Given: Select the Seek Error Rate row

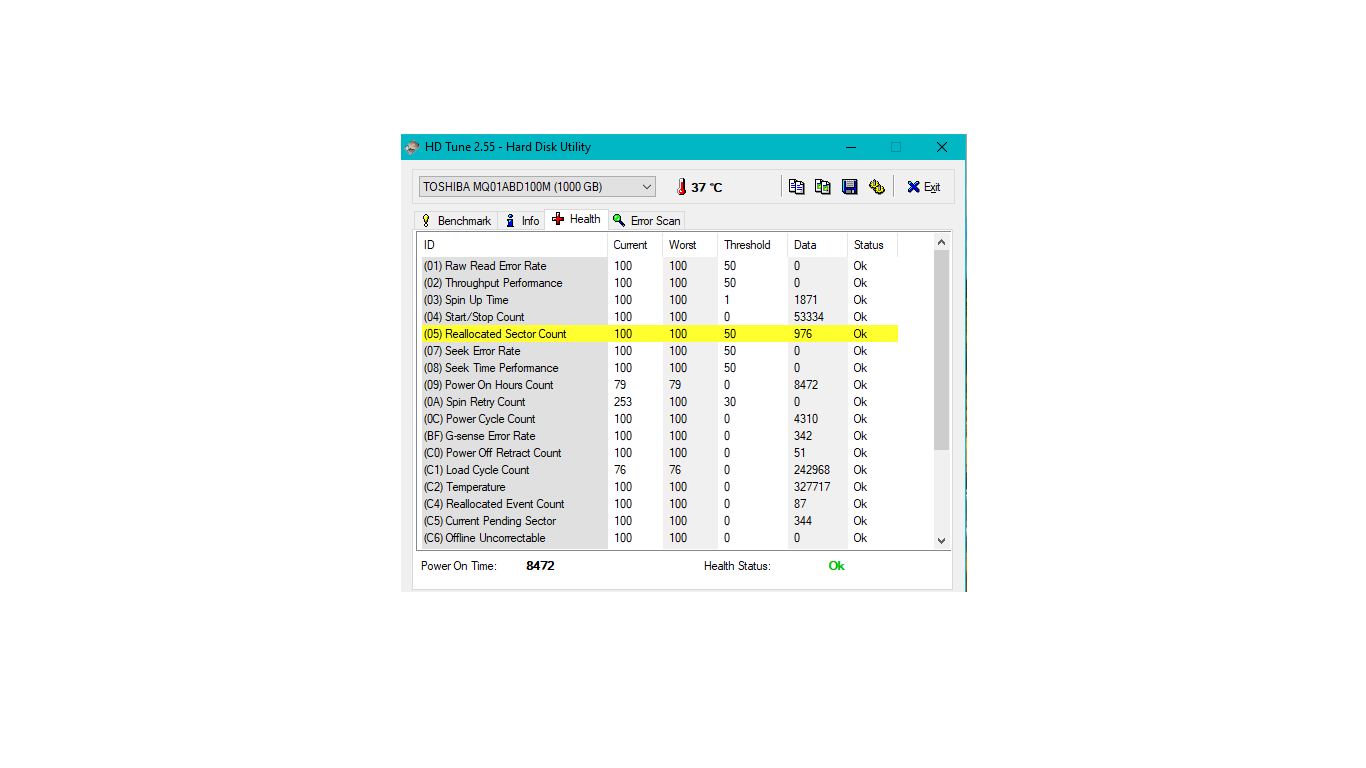Looking at the screenshot, I should 658,351.
